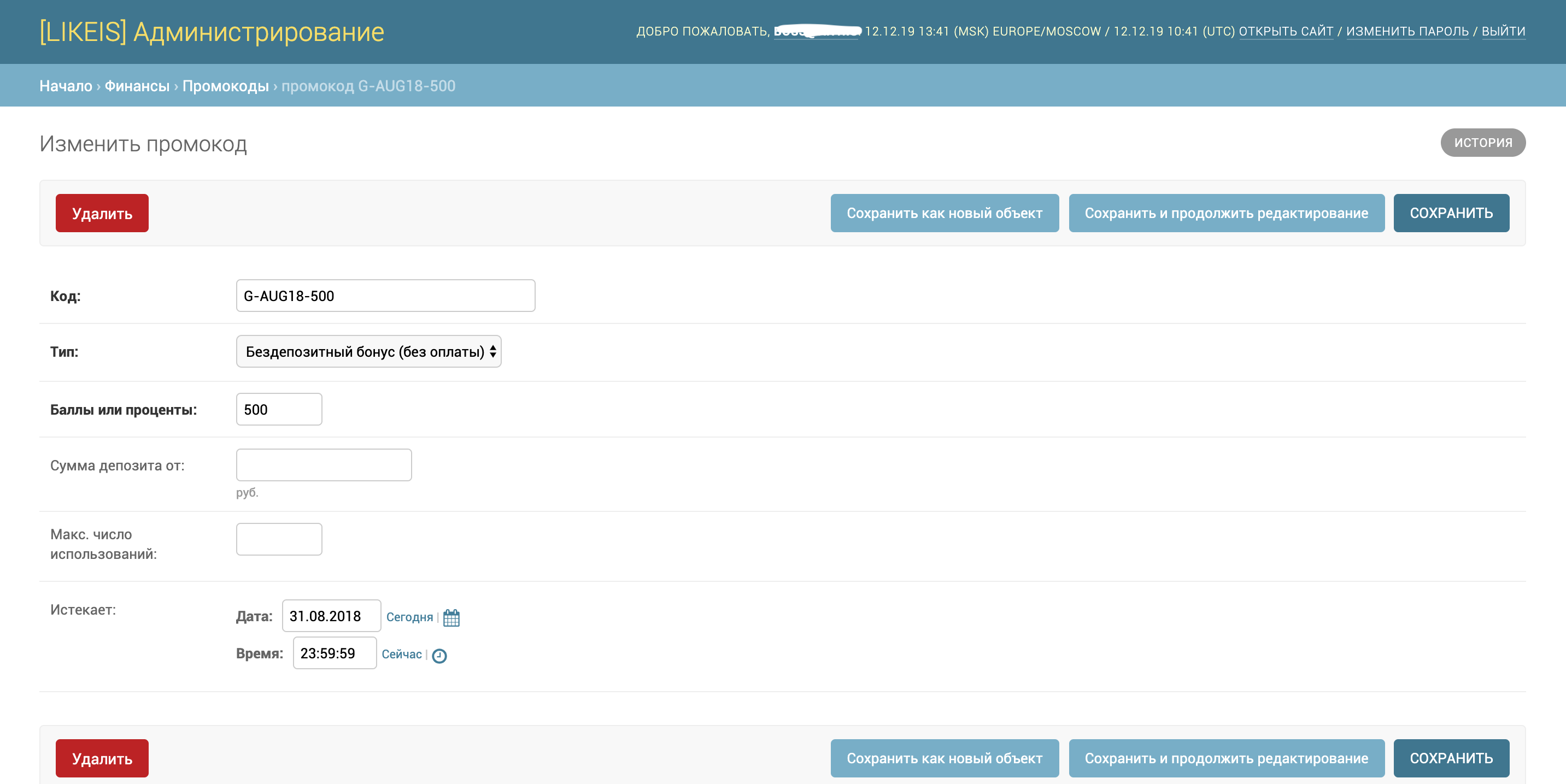Navigate to Финансы breadcrumb
1566x784 pixels.
137,86
